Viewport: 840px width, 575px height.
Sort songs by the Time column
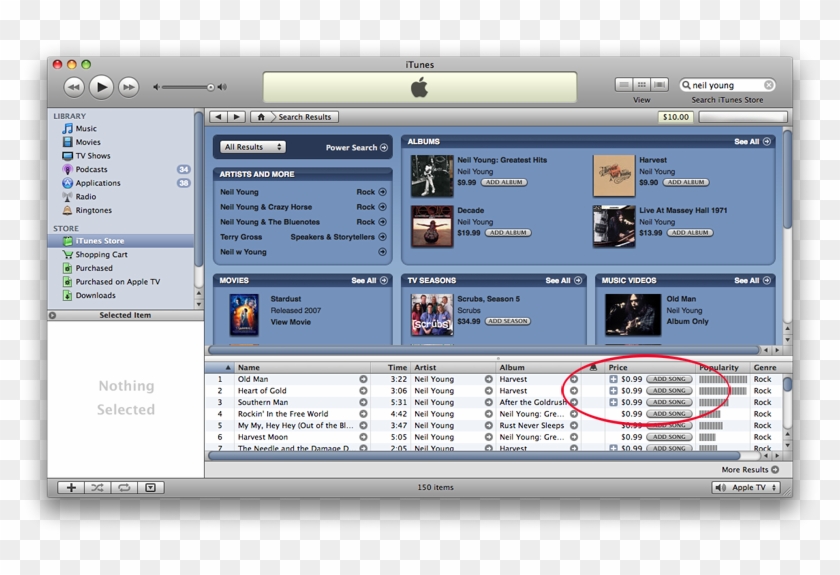click(391, 368)
